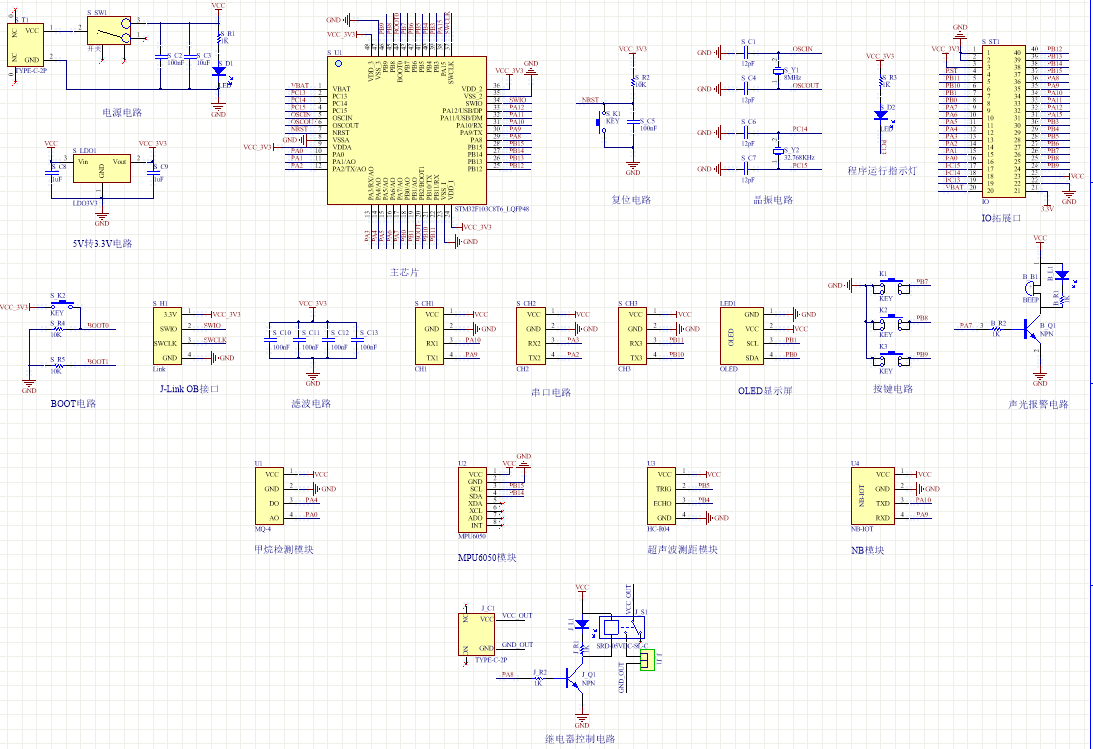1093x749 pixels.
Task: Select the J_C1 TYPE-C-2P output connector
Action: [x=477, y=633]
